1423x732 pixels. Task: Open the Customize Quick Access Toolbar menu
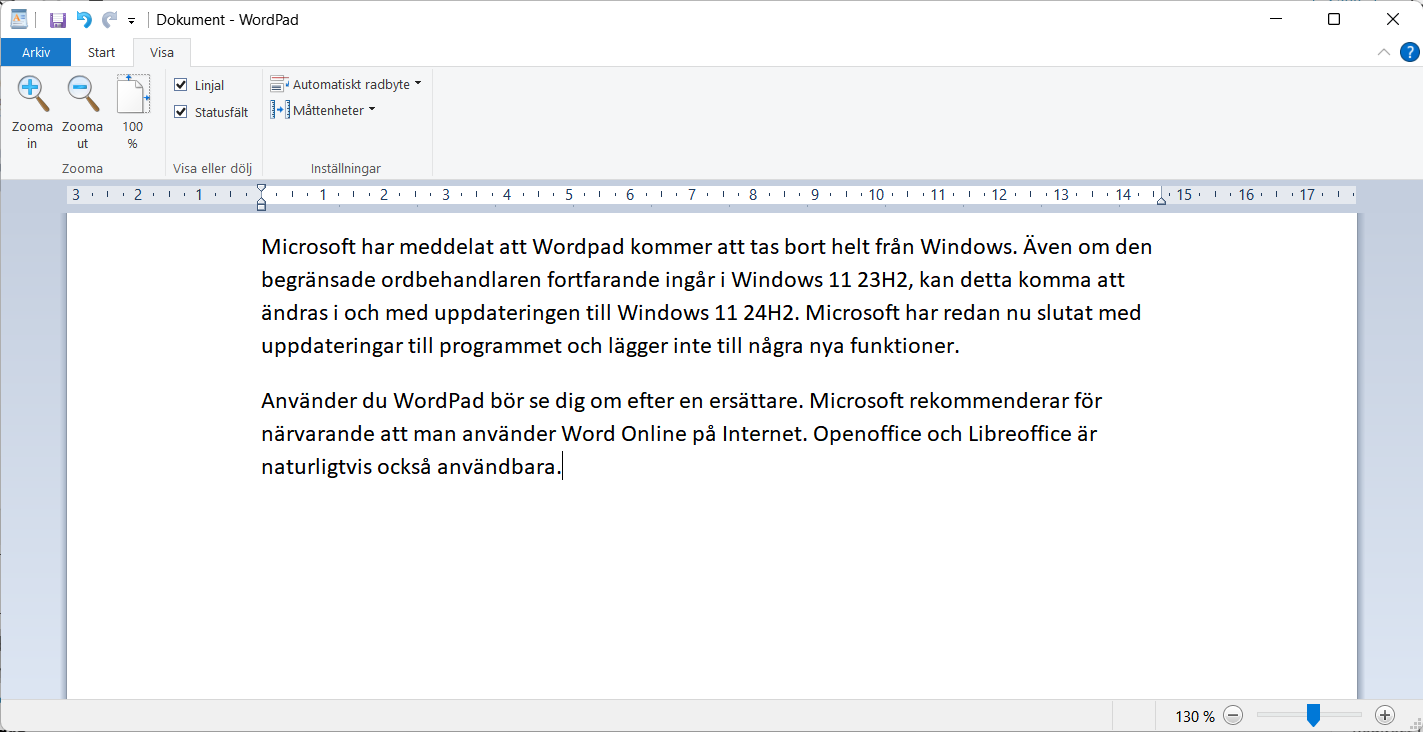131,19
